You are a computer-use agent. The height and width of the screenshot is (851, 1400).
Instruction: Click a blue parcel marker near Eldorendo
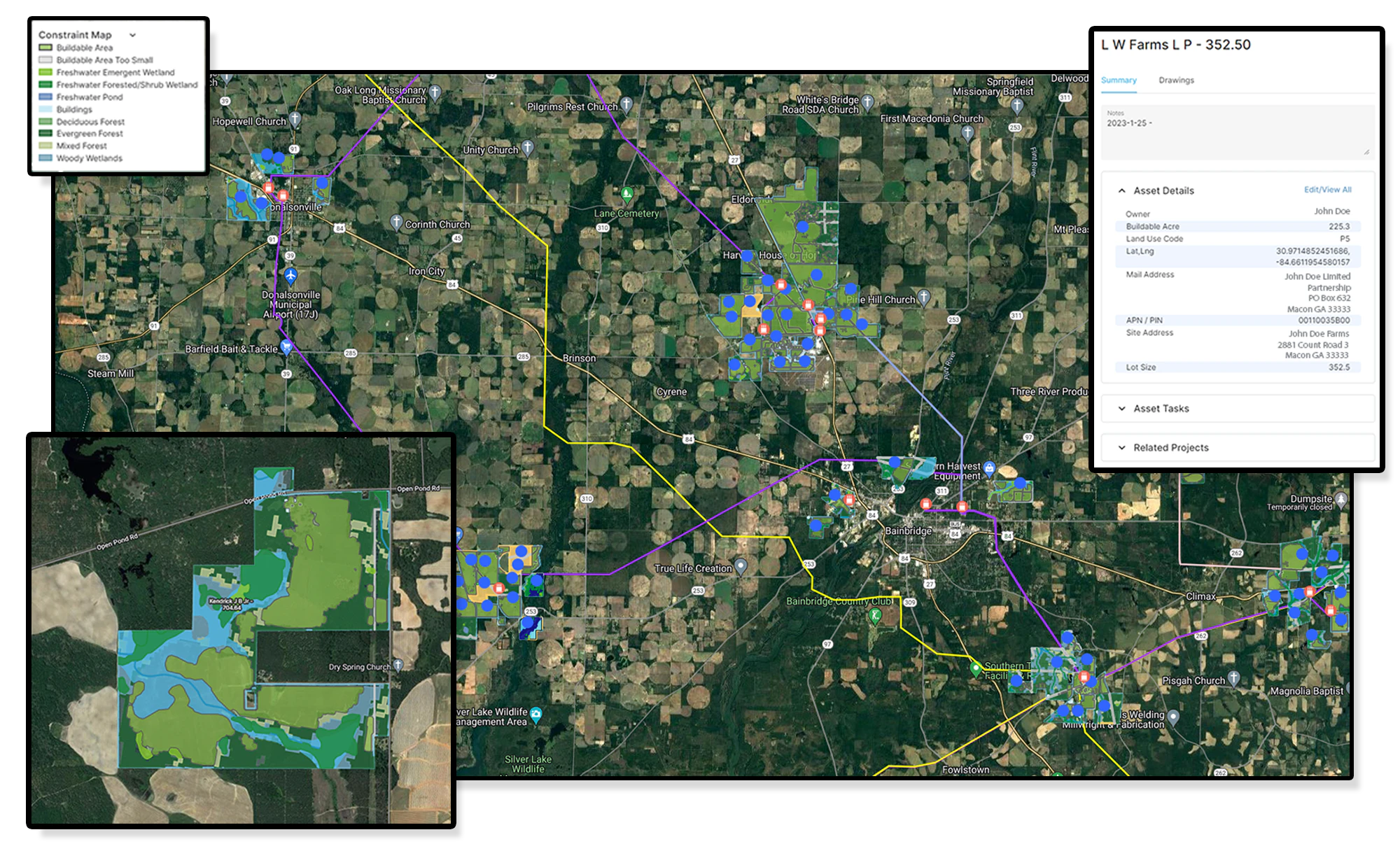tap(803, 227)
